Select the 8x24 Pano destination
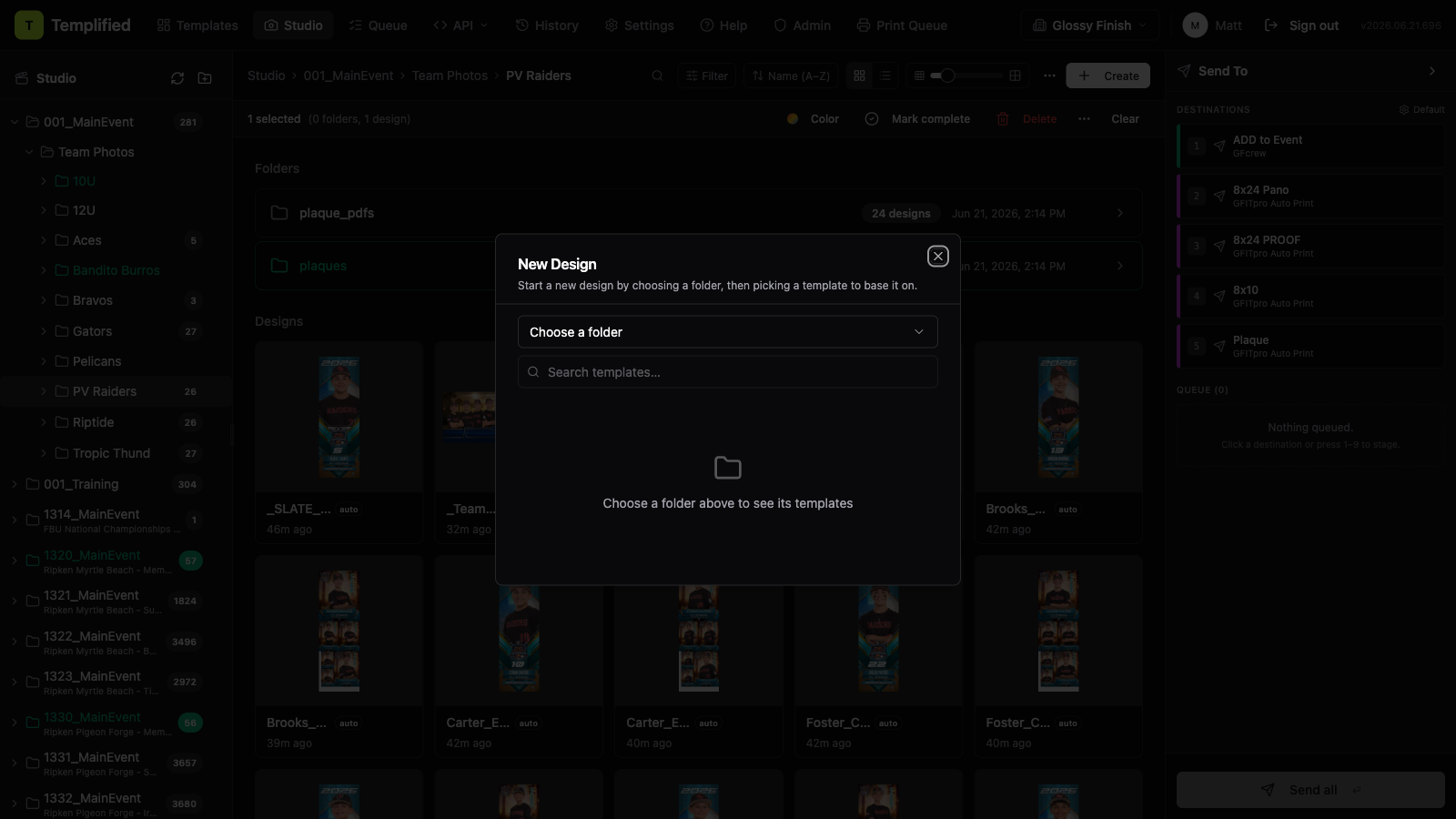This screenshot has height=819, width=1456. coord(1310,196)
